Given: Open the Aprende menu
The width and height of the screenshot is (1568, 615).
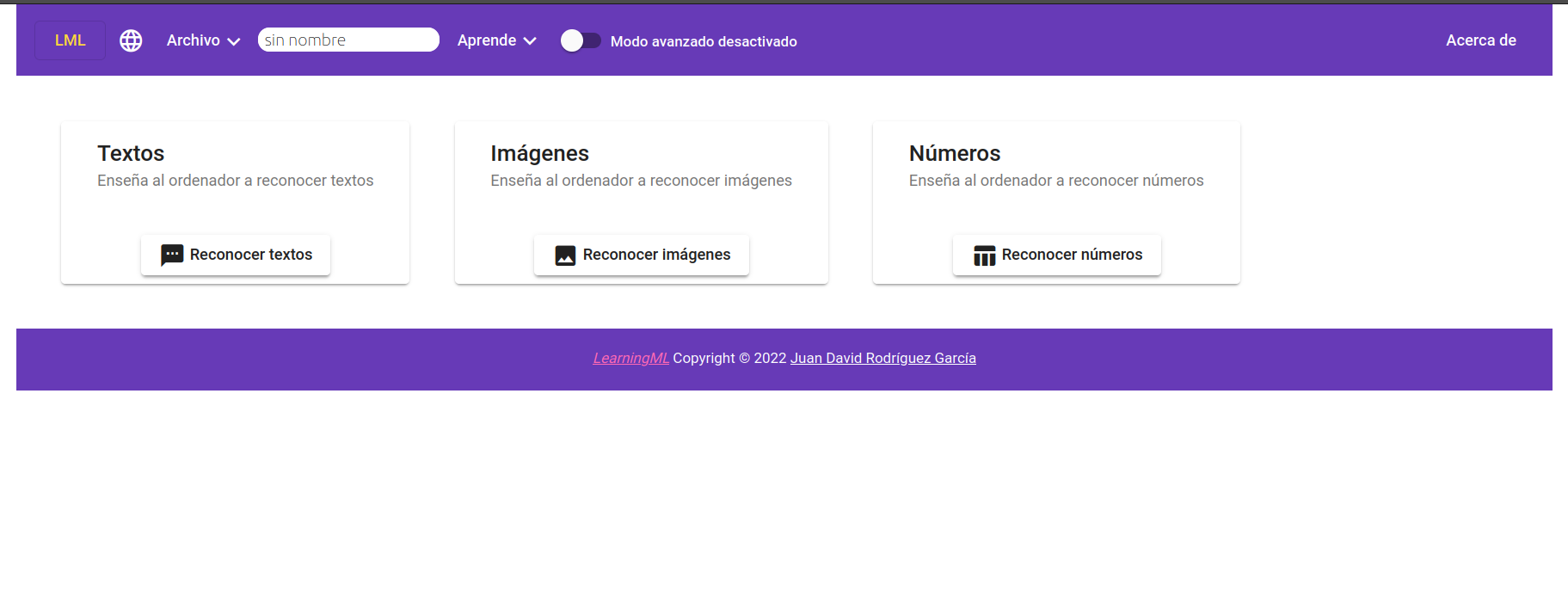Looking at the screenshot, I should click(496, 40).
